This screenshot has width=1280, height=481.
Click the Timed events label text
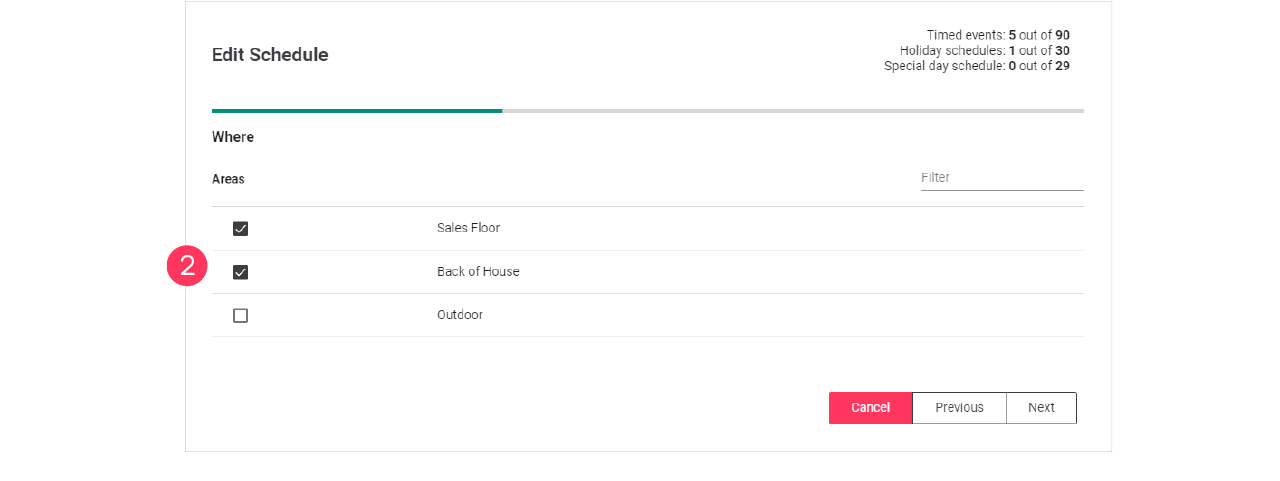tap(965, 35)
